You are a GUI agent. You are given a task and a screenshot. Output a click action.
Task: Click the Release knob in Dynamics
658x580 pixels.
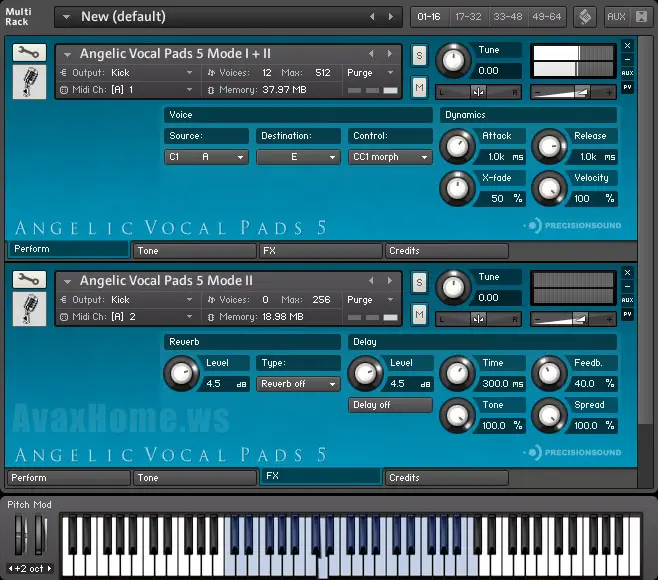549,146
